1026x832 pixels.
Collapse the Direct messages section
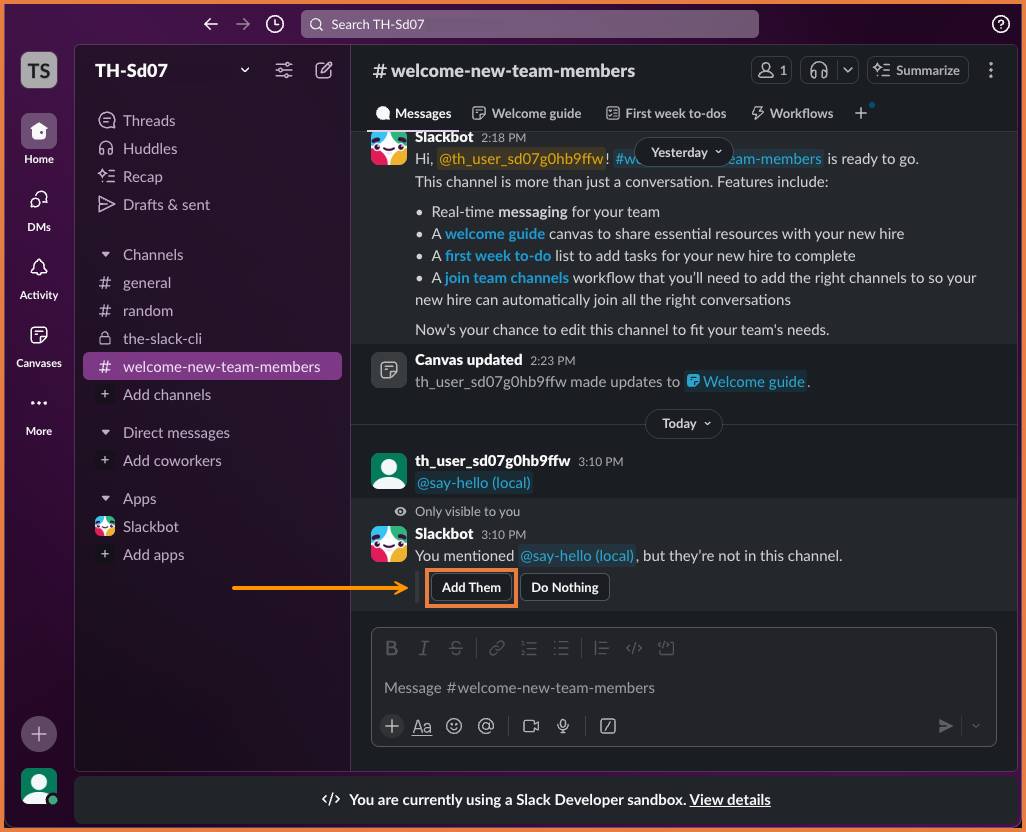click(x=106, y=432)
